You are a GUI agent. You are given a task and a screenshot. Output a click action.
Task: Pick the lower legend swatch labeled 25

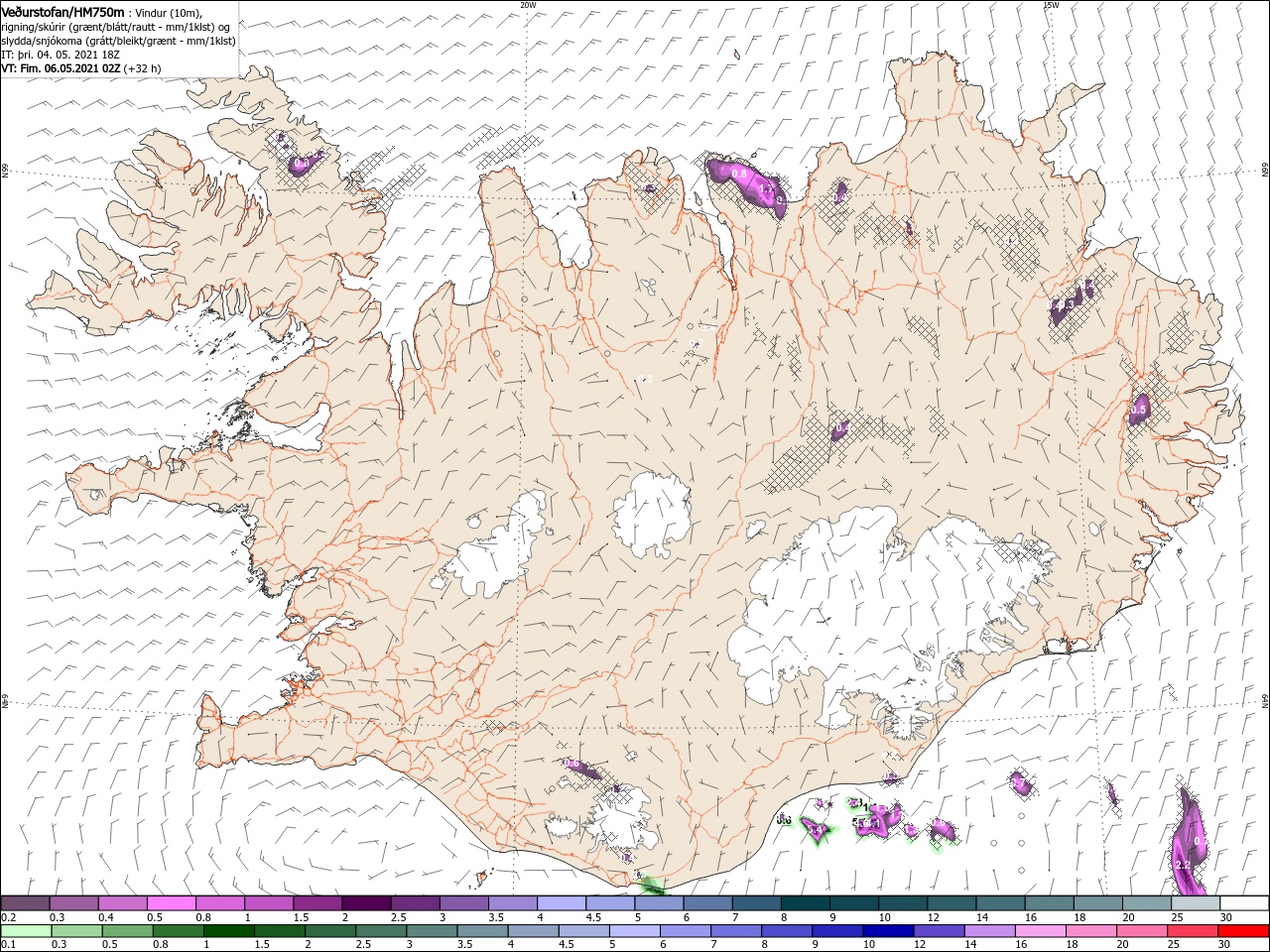coord(1192,931)
